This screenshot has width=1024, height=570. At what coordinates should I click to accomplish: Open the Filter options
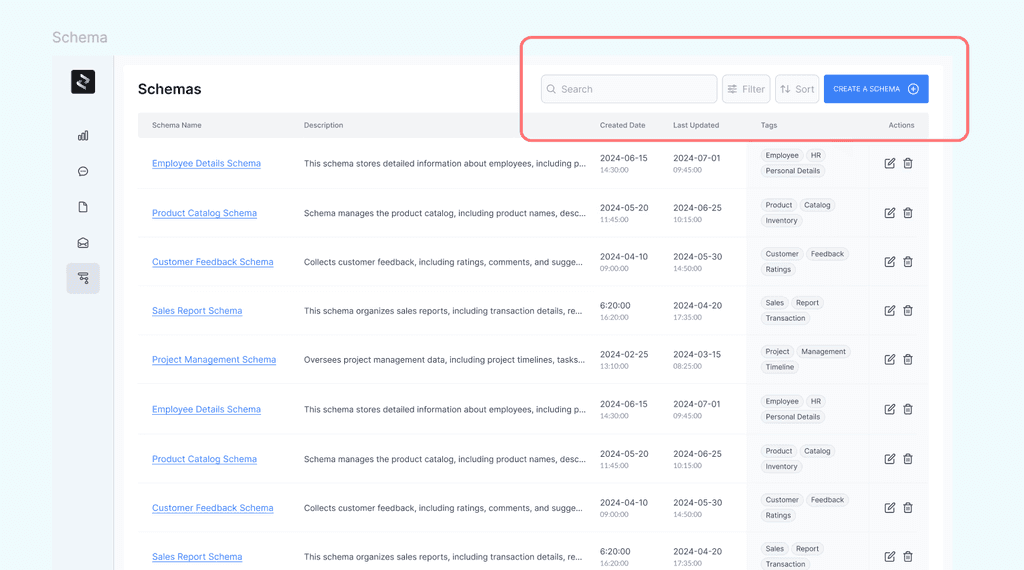click(746, 89)
